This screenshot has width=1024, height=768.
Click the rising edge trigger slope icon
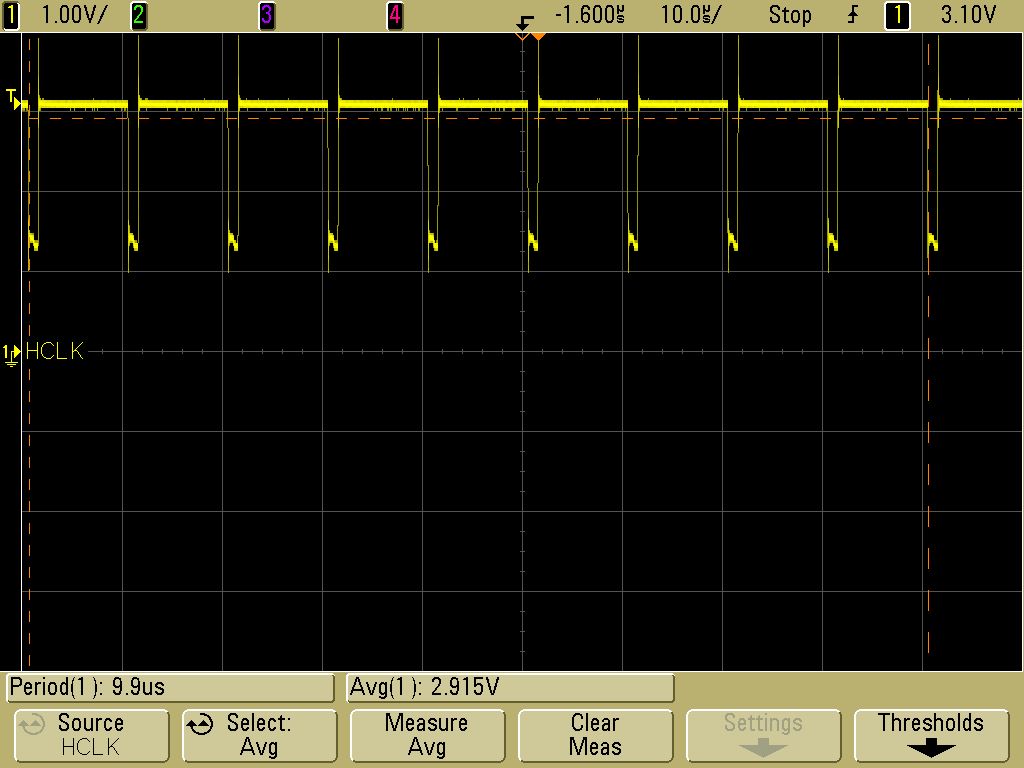coord(853,15)
